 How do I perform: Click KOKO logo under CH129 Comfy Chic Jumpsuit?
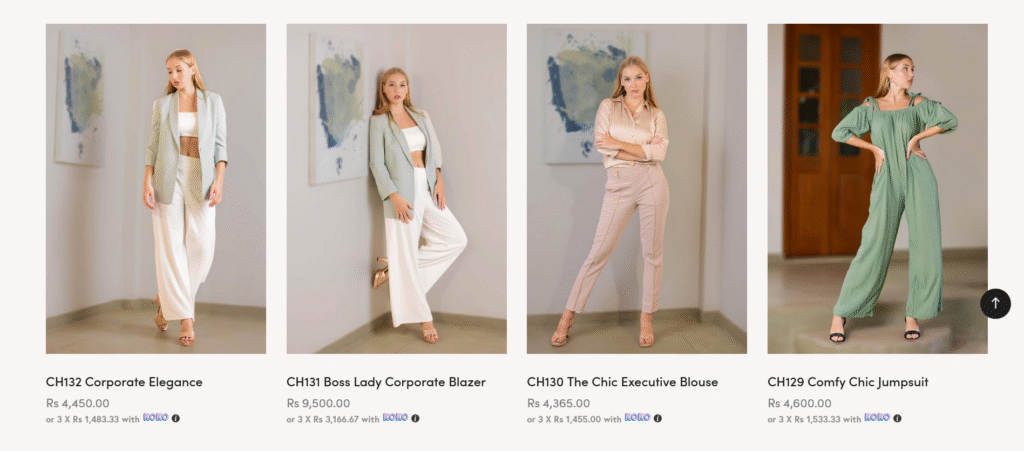point(877,418)
